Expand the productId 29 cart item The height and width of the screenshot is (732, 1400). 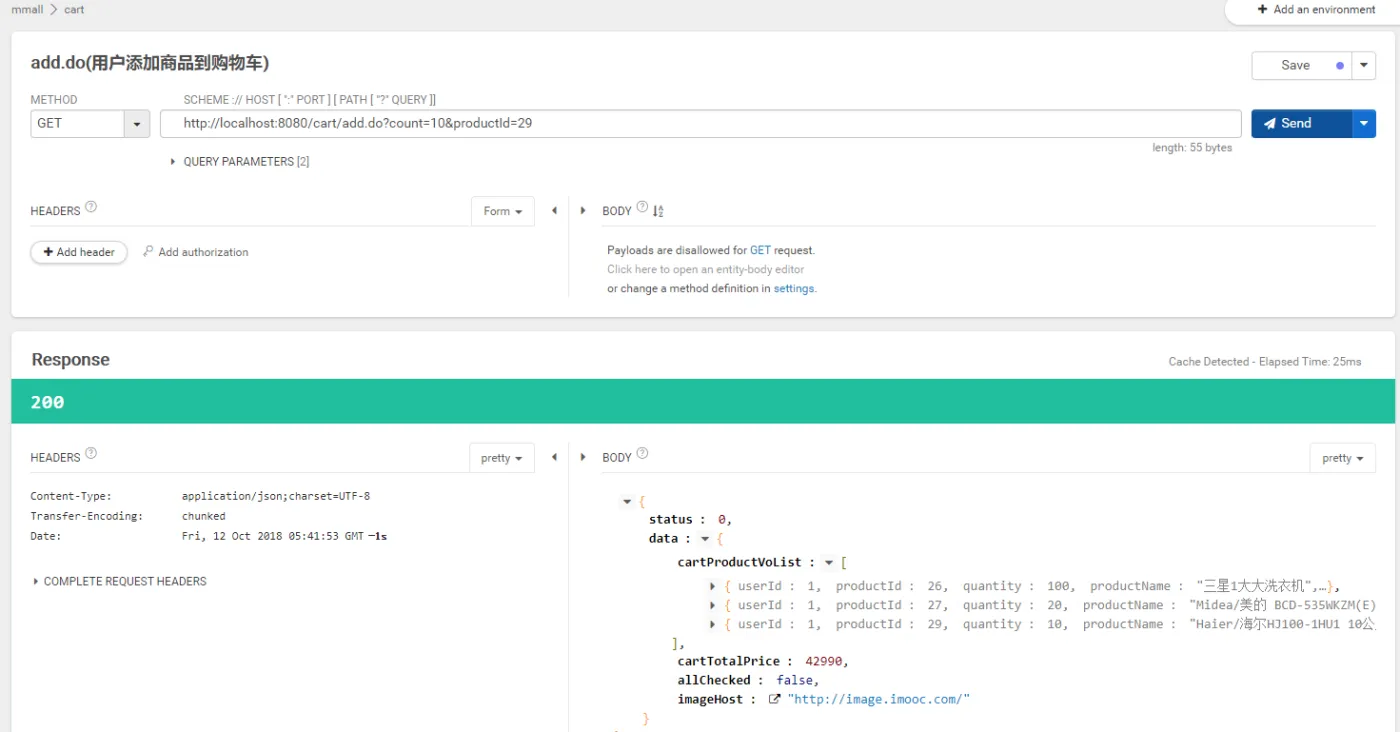[x=713, y=624]
